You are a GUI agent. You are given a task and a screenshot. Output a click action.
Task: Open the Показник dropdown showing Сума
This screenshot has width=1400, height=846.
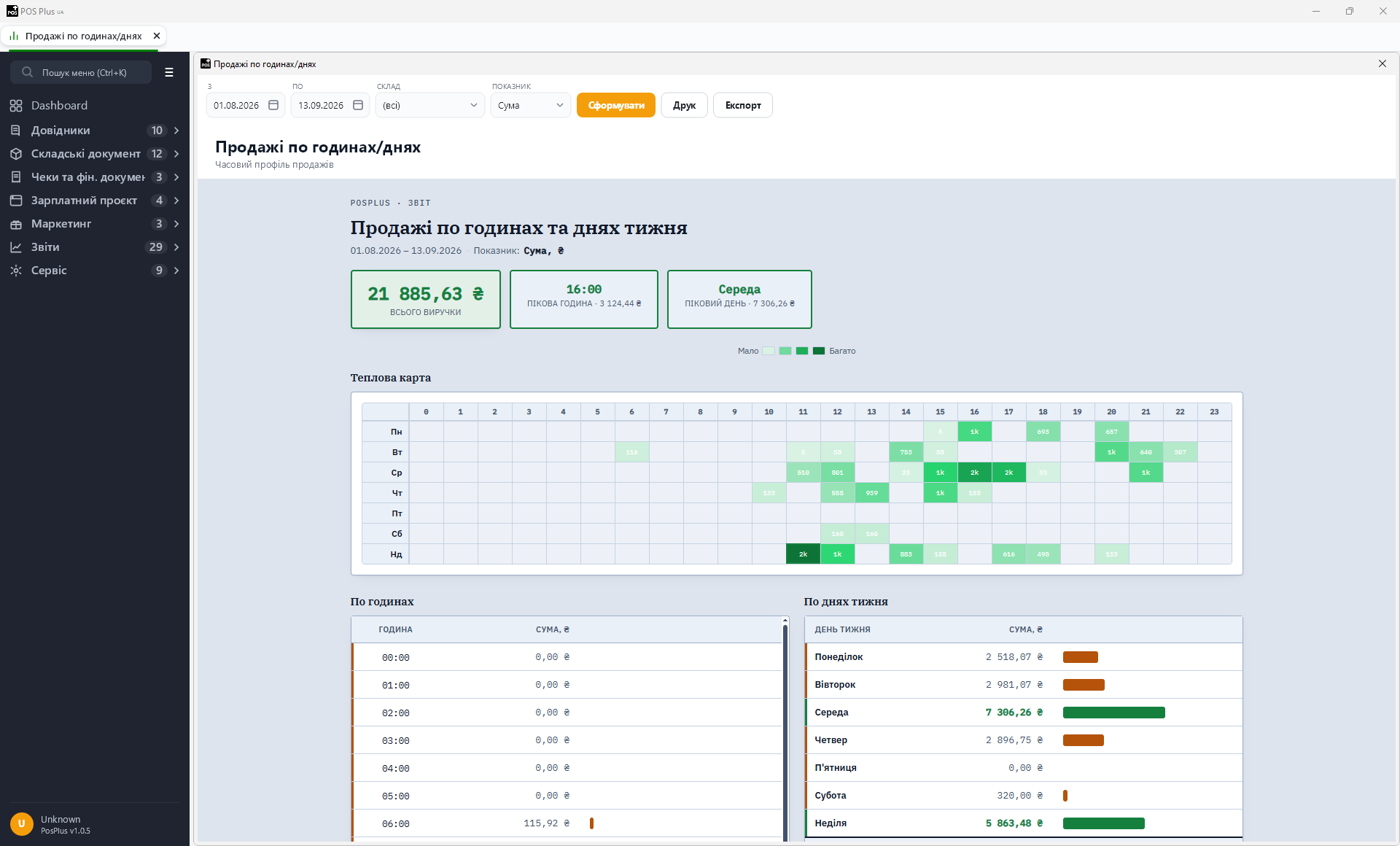tap(531, 105)
